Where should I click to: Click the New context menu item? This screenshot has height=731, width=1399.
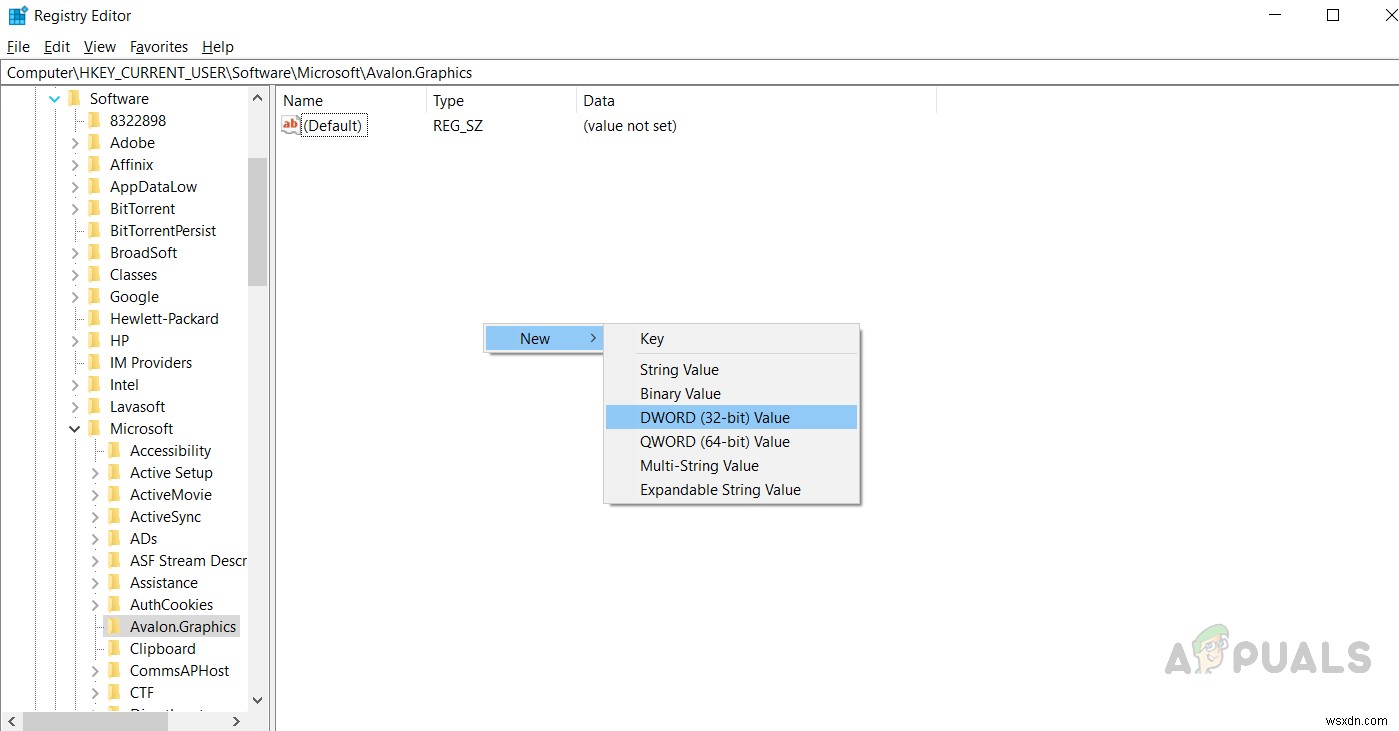(x=543, y=338)
